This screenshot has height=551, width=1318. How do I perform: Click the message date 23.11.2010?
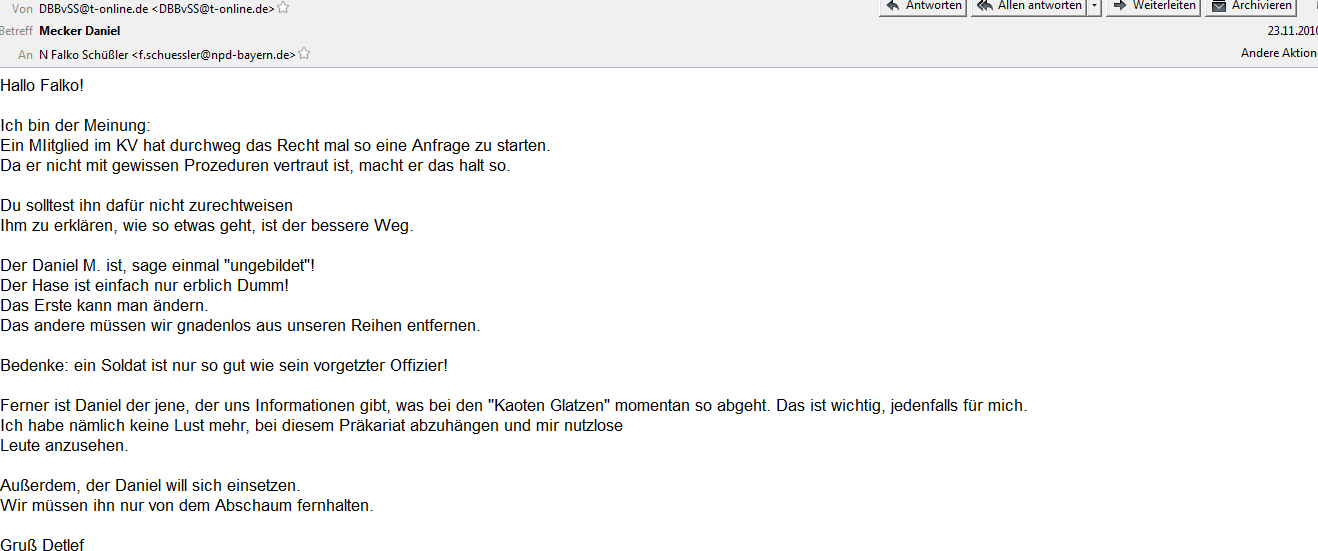point(1292,31)
